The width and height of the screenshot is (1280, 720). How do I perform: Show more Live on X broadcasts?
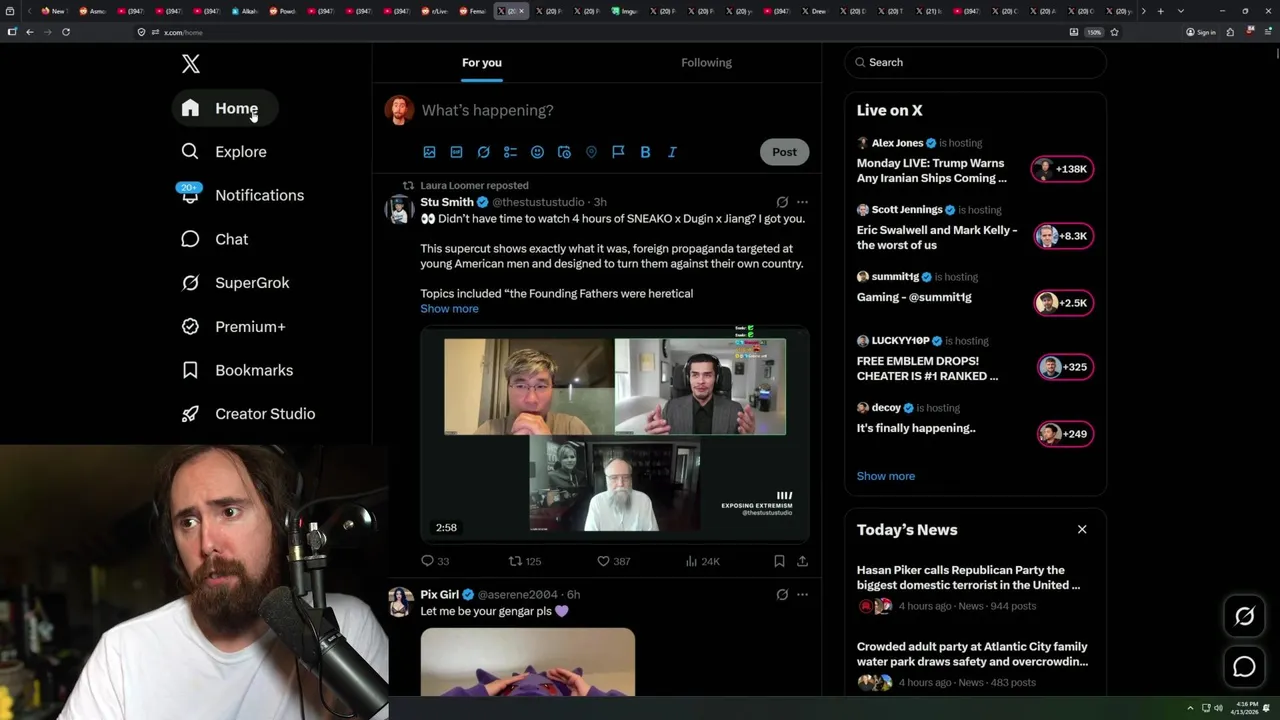(x=885, y=476)
